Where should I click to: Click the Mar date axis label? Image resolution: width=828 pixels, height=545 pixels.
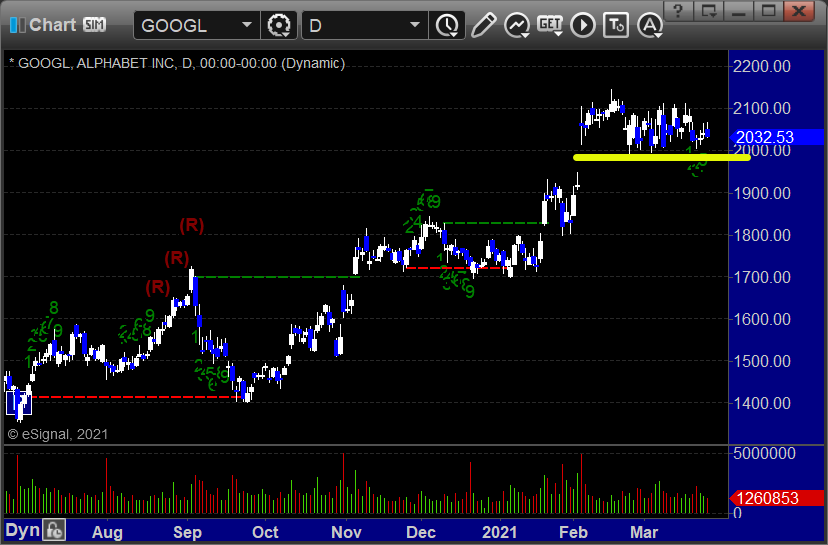(x=644, y=532)
